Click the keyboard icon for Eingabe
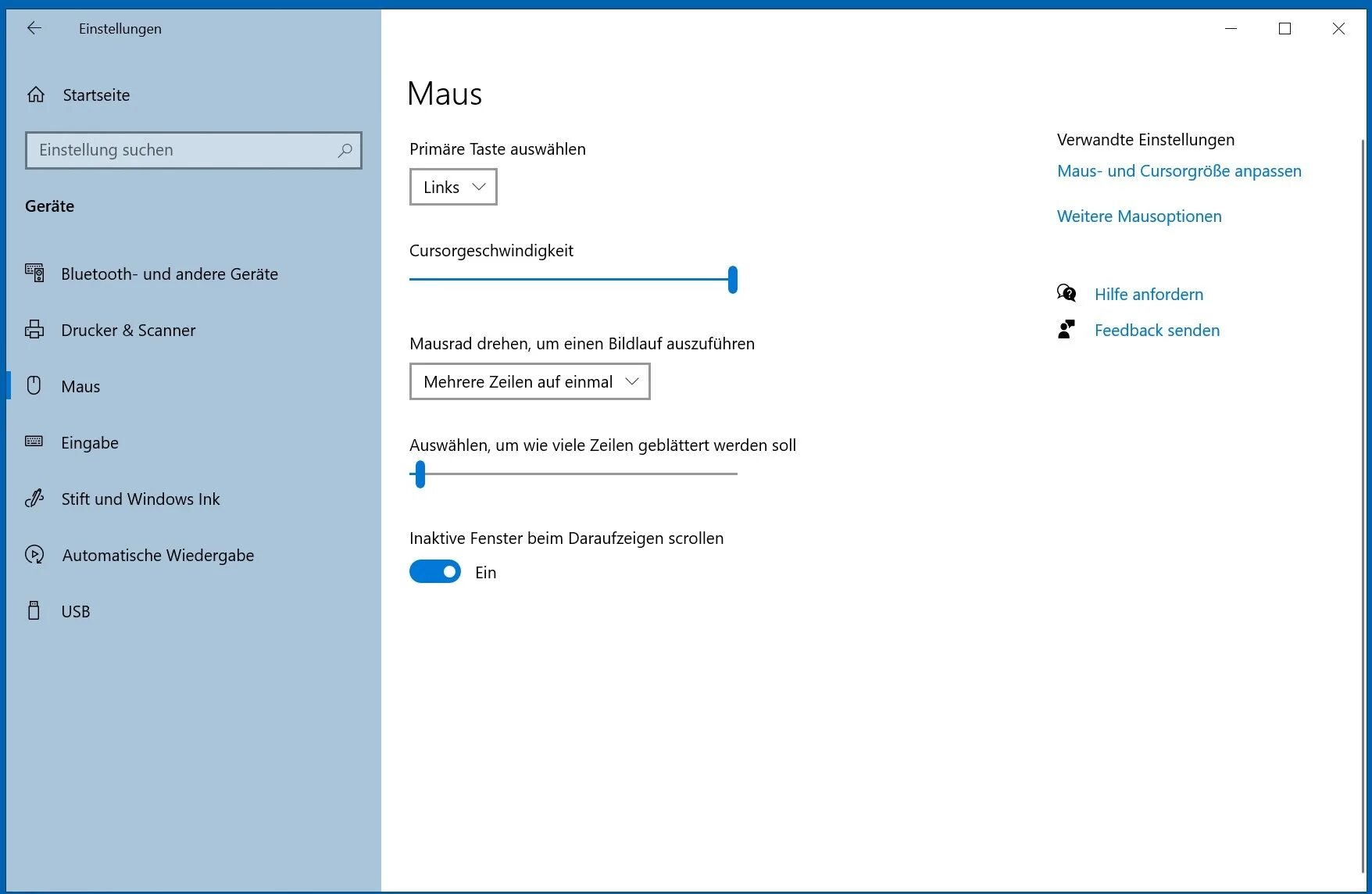This screenshot has width=1372, height=894. (34, 442)
